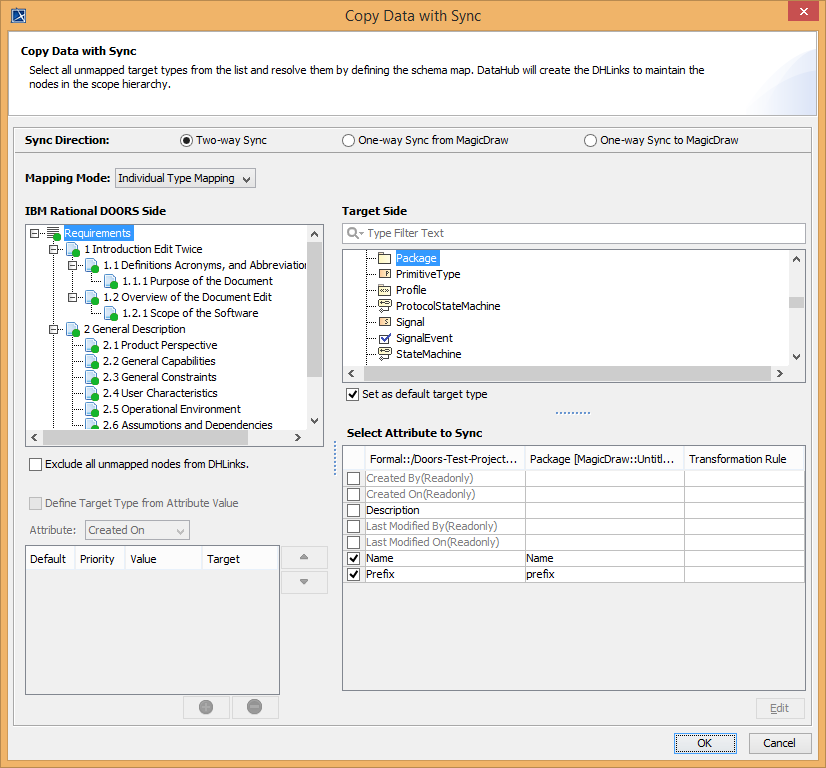Click the SignalEvent icon in target list
The image size is (826, 768).
click(385, 338)
